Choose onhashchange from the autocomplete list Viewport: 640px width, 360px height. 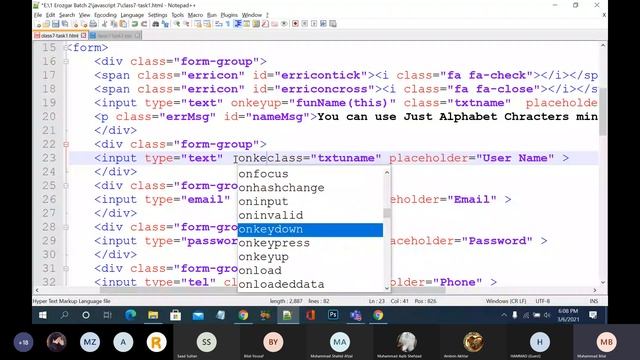(310, 188)
